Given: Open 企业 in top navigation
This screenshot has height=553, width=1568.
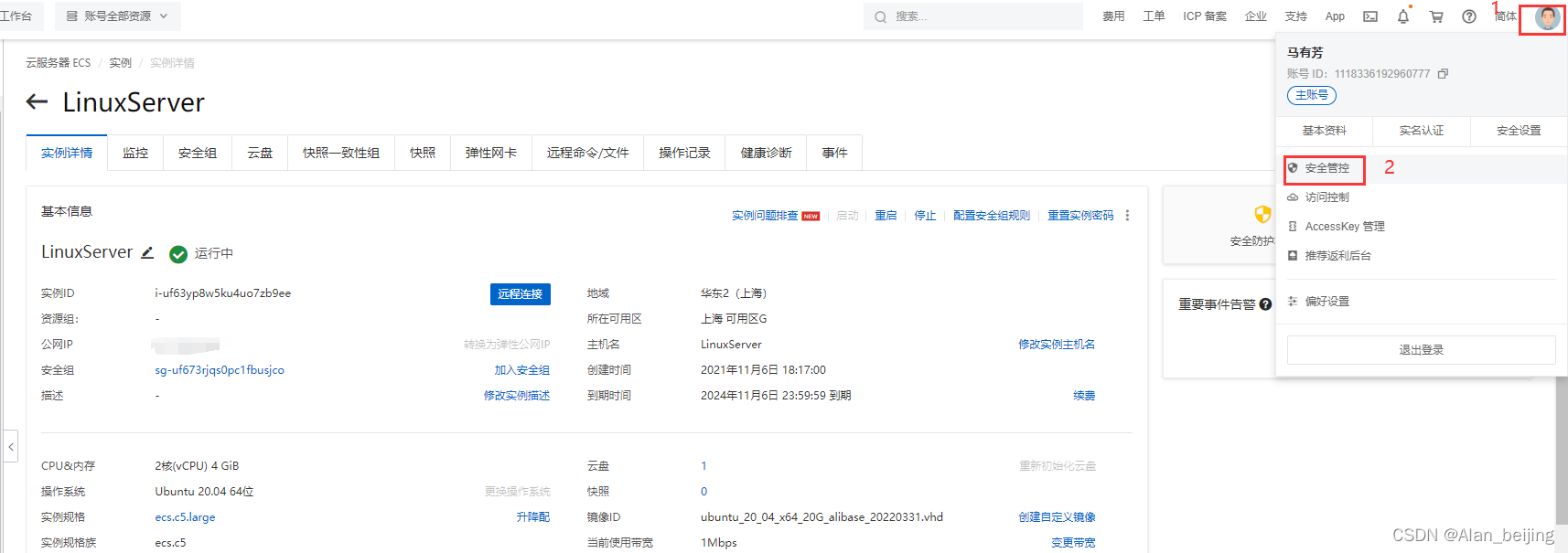Looking at the screenshot, I should [1256, 16].
